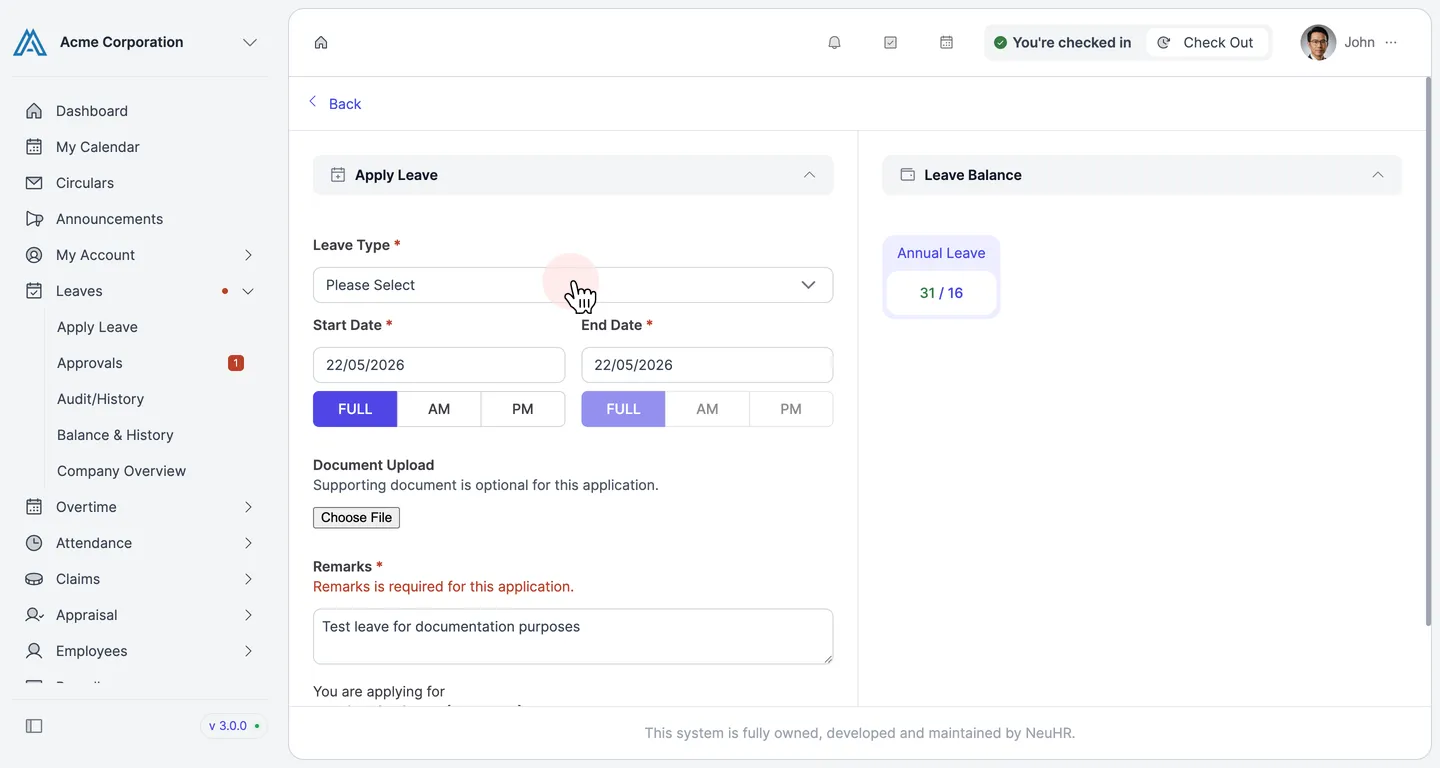This screenshot has height=768, width=1440.
Task: Toggle the sidebar collapse icon
Action: [34, 726]
